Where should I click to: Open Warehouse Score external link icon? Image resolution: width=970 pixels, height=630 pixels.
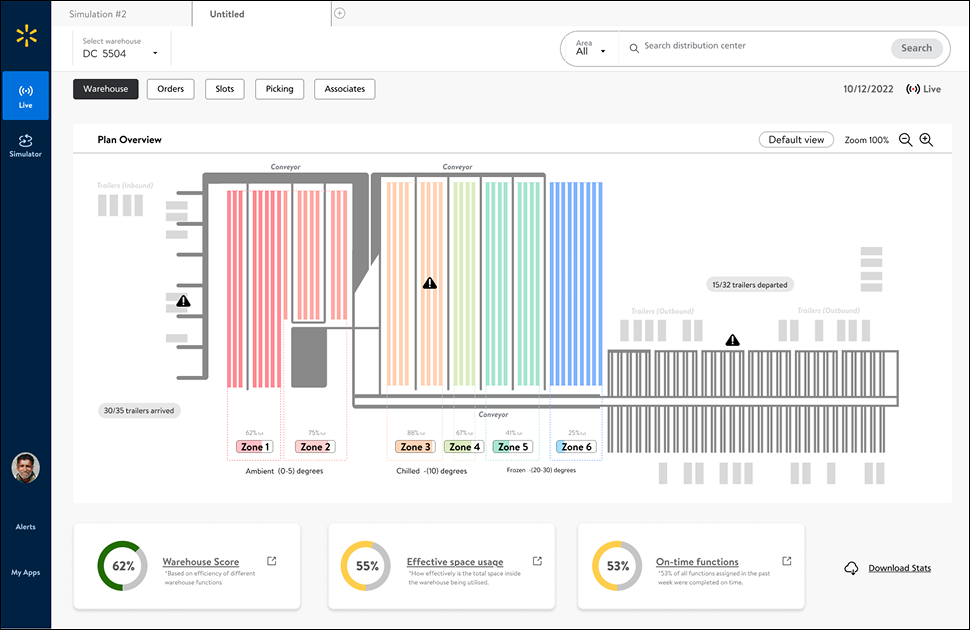[x=272, y=561]
